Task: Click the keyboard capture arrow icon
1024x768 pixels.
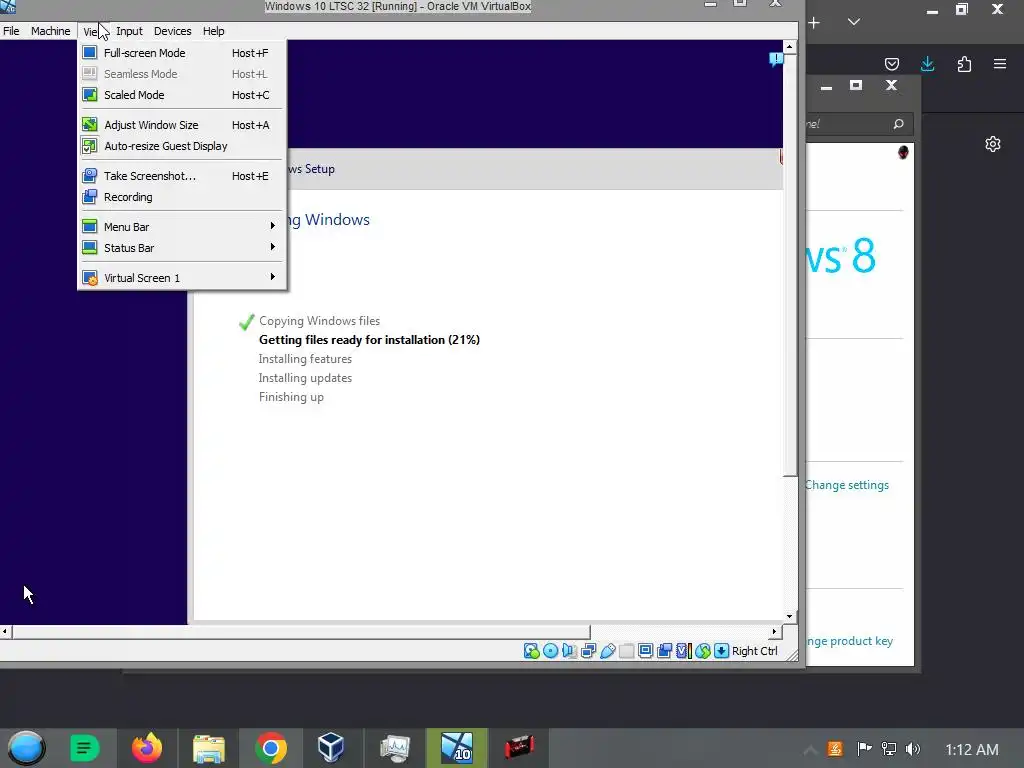Action: (x=722, y=650)
